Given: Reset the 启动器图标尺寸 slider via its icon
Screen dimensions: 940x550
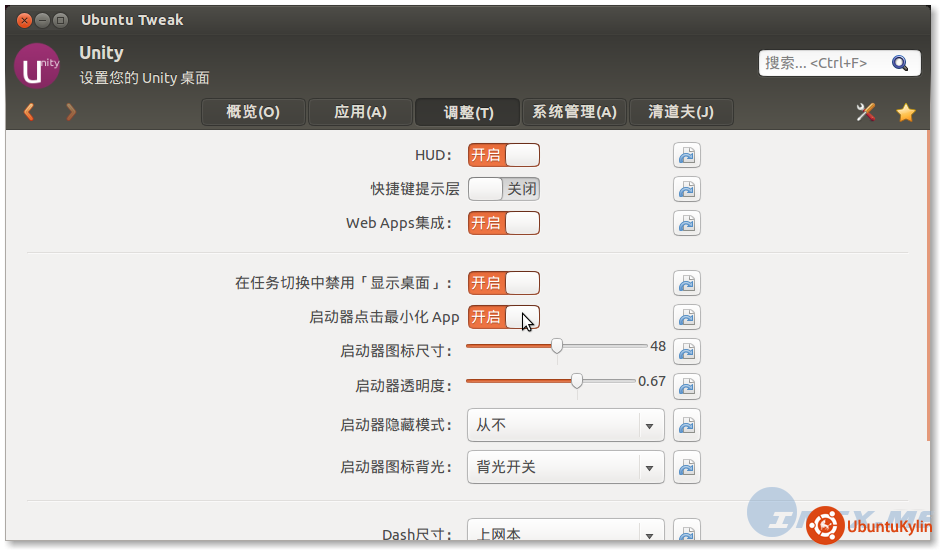Looking at the screenshot, I should click(x=686, y=351).
